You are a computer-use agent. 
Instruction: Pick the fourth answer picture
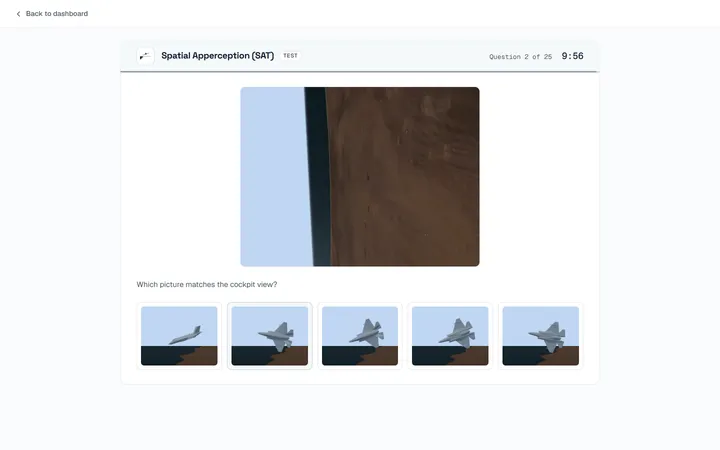coord(450,336)
